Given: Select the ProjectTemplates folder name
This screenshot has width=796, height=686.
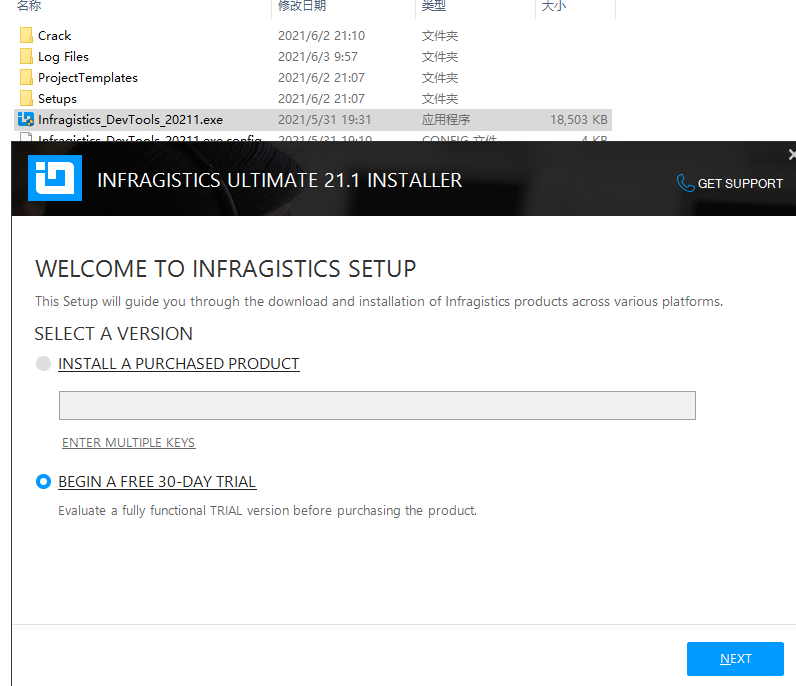Looking at the screenshot, I should [88, 78].
